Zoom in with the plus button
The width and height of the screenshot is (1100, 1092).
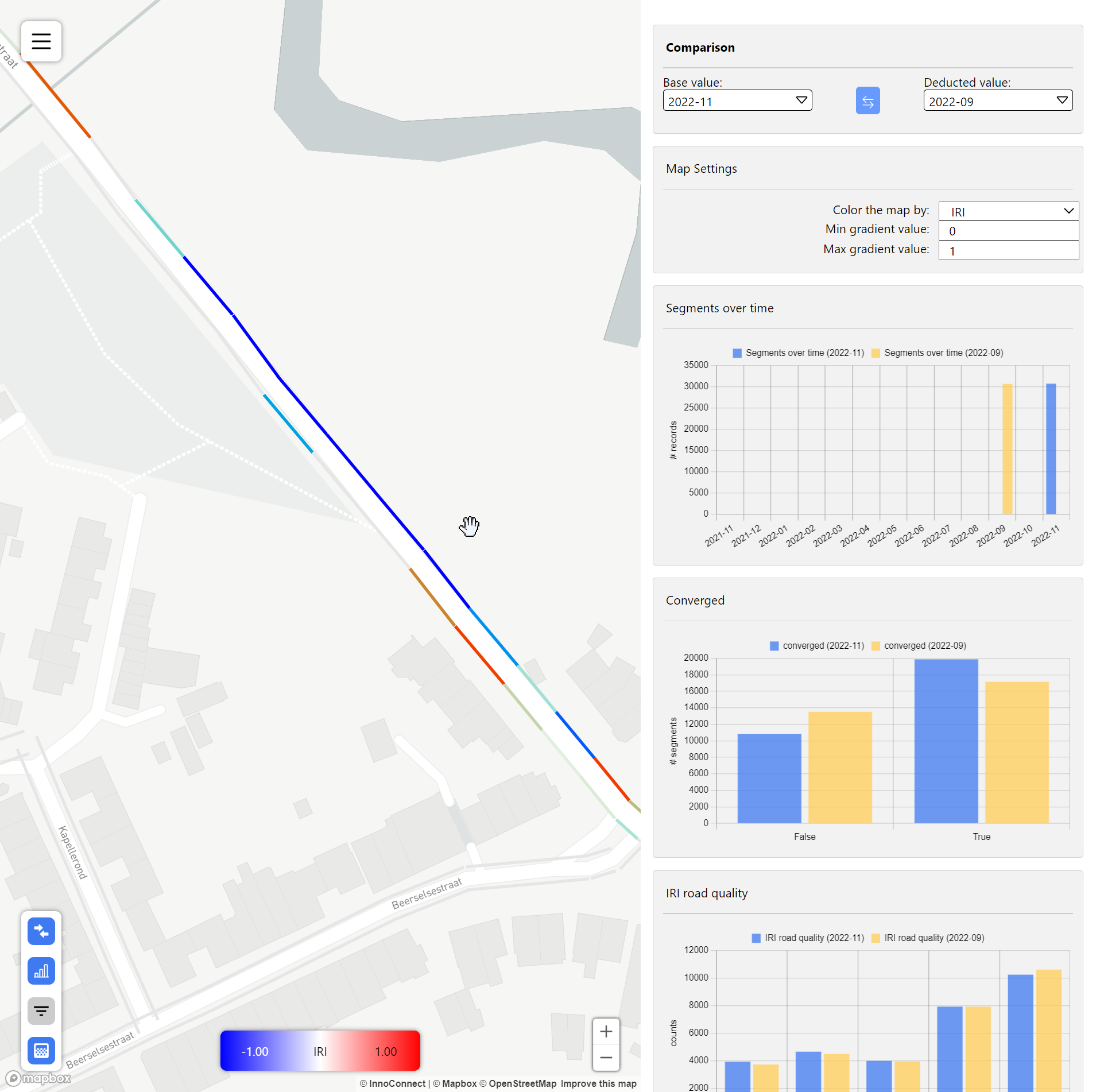pos(606,1032)
